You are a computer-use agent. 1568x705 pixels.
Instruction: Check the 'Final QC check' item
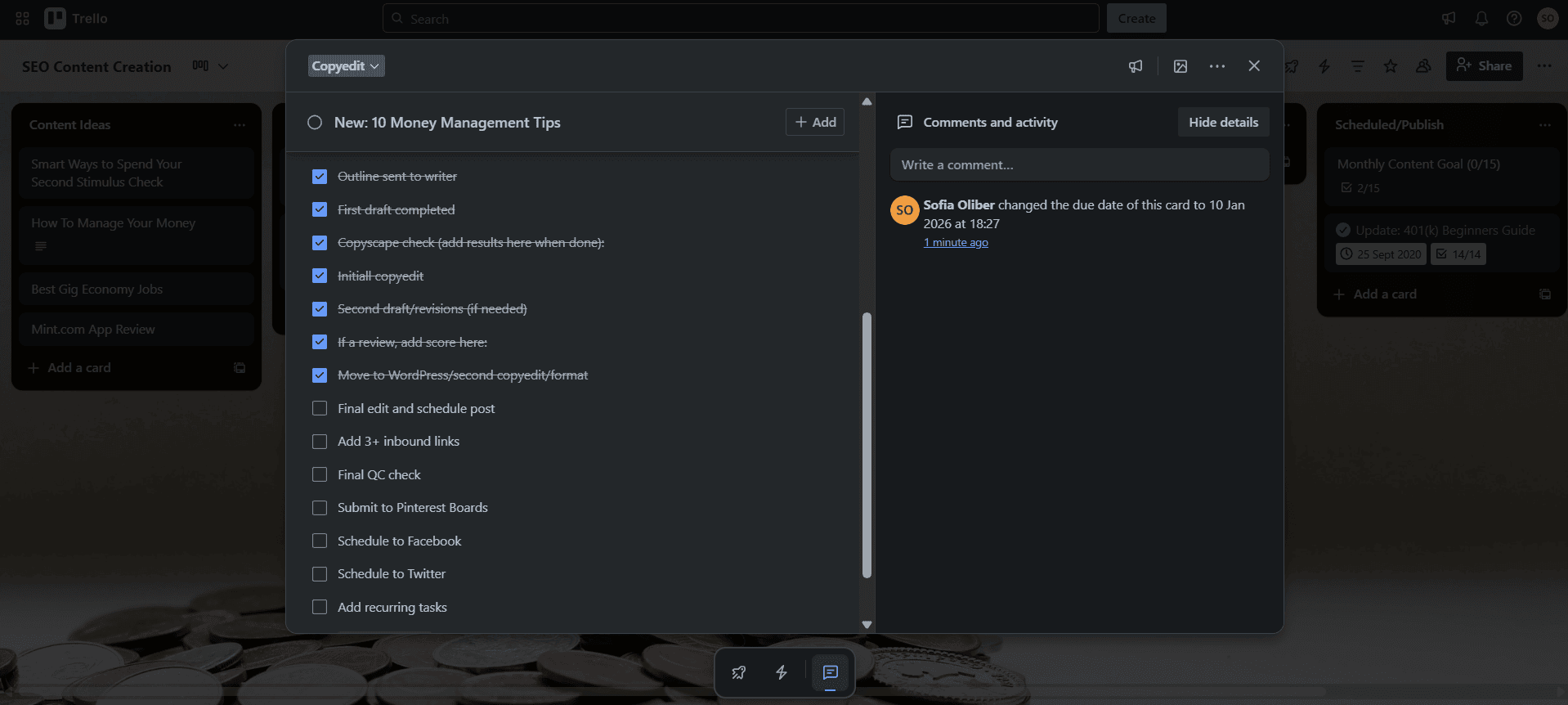pos(320,474)
